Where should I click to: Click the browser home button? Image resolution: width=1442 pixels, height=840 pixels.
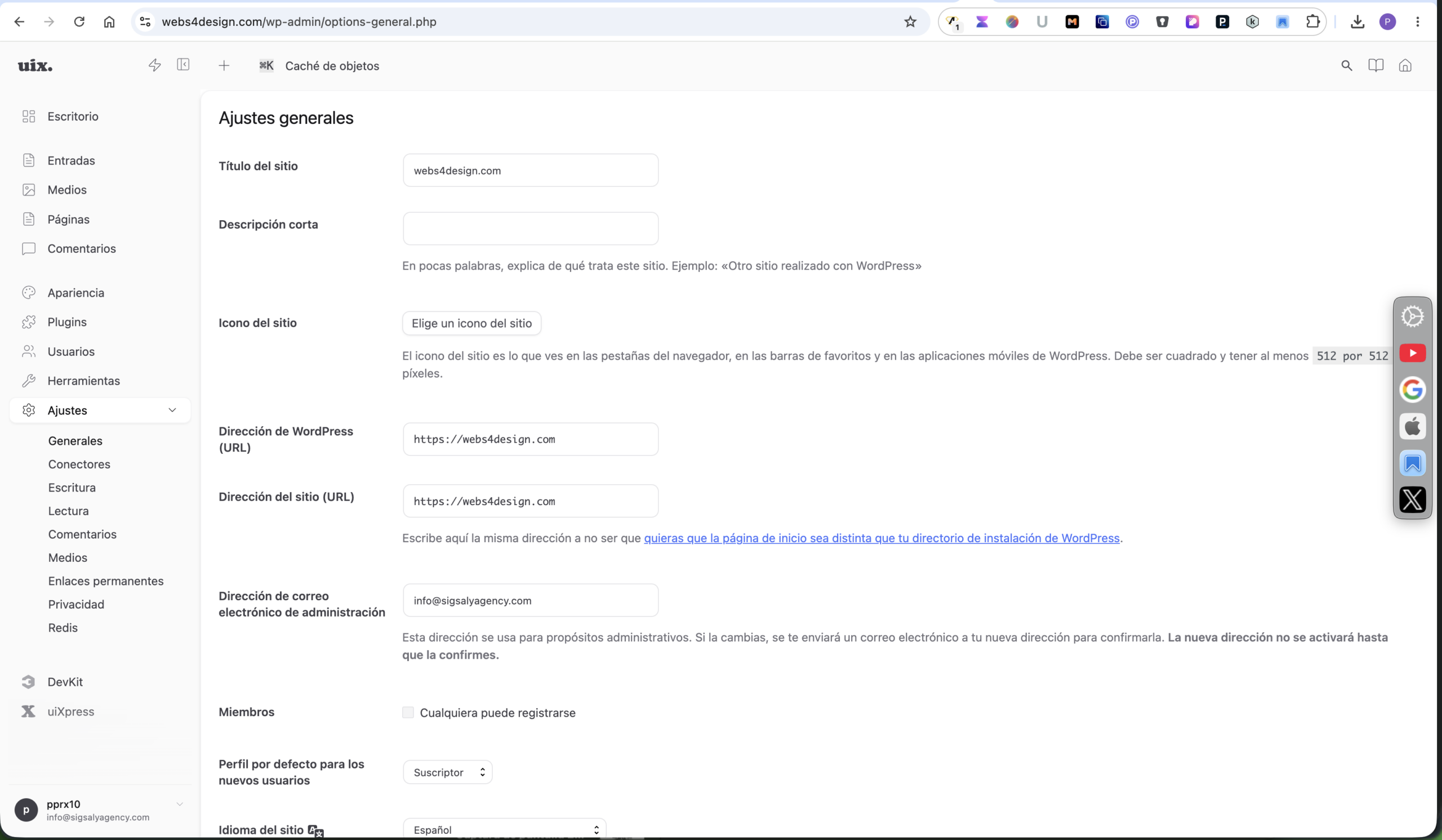click(x=109, y=22)
